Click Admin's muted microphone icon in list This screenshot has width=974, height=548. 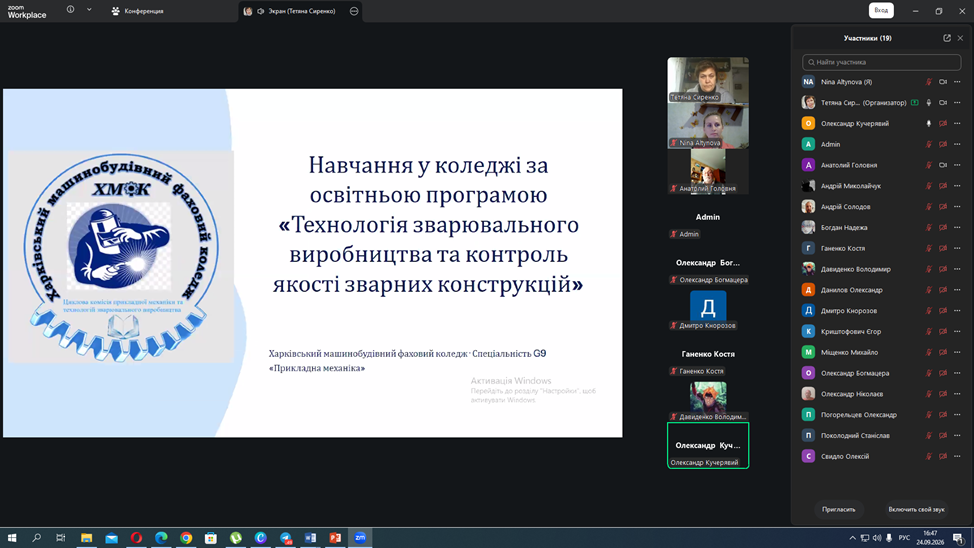(929, 144)
